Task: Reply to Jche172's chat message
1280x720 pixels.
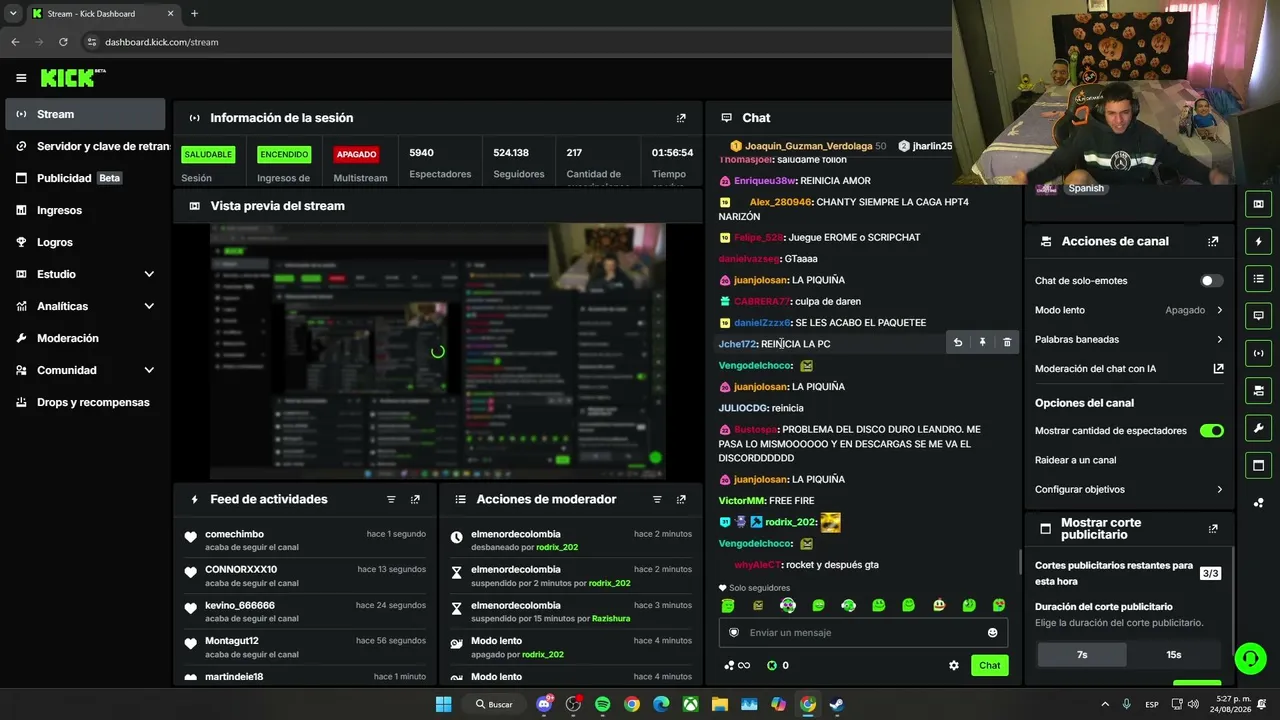Action: tap(958, 343)
